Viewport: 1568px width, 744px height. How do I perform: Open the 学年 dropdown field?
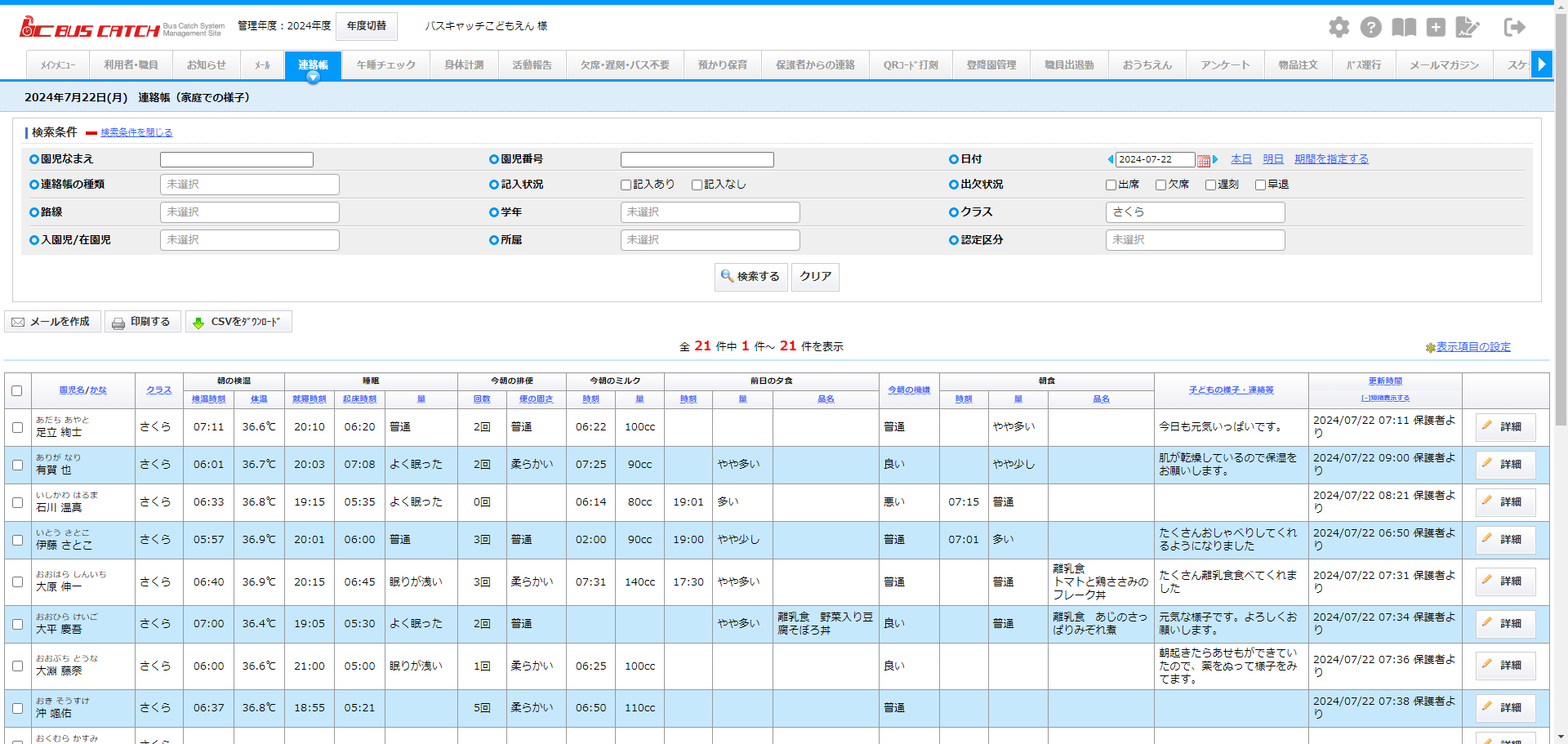click(x=709, y=212)
